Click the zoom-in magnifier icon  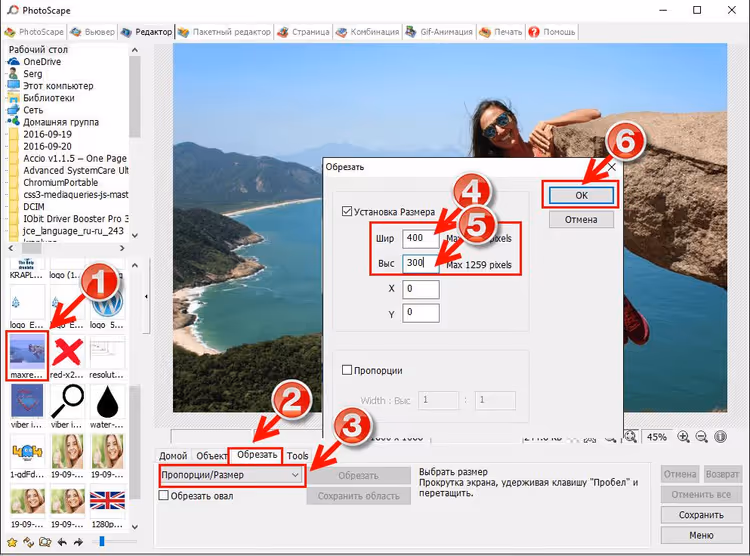click(x=684, y=436)
